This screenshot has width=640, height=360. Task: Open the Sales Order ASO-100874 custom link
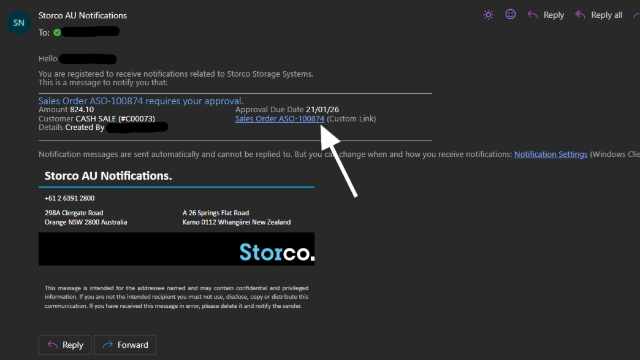(280, 119)
